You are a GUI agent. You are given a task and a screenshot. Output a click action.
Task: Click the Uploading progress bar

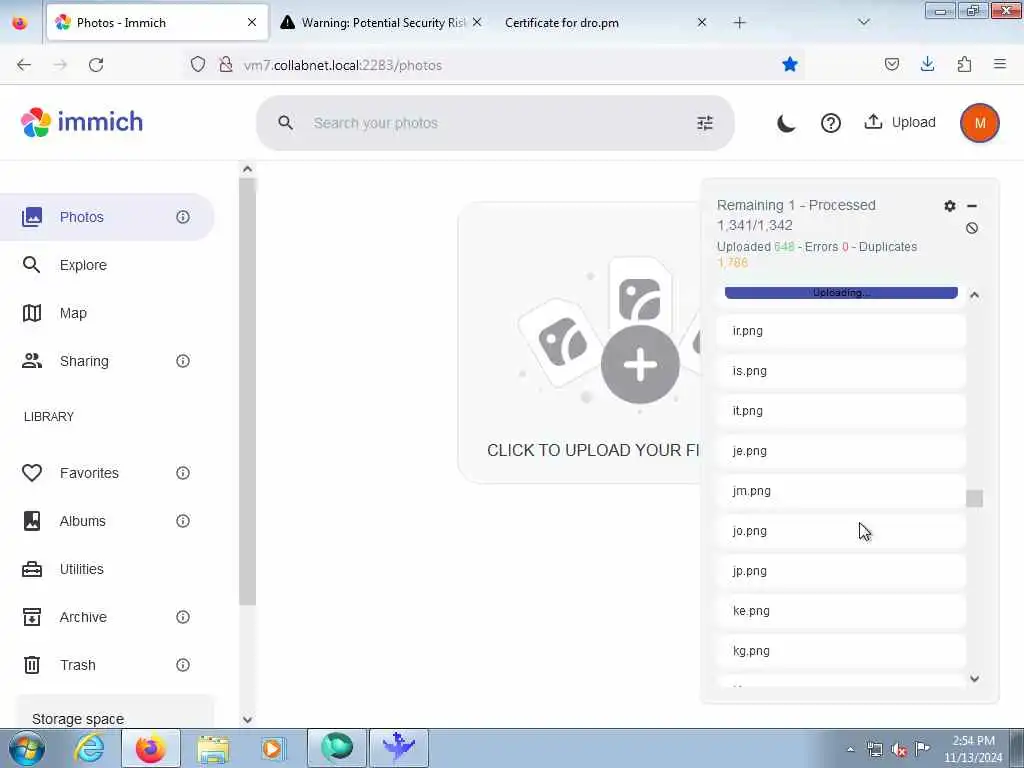tap(841, 293)
